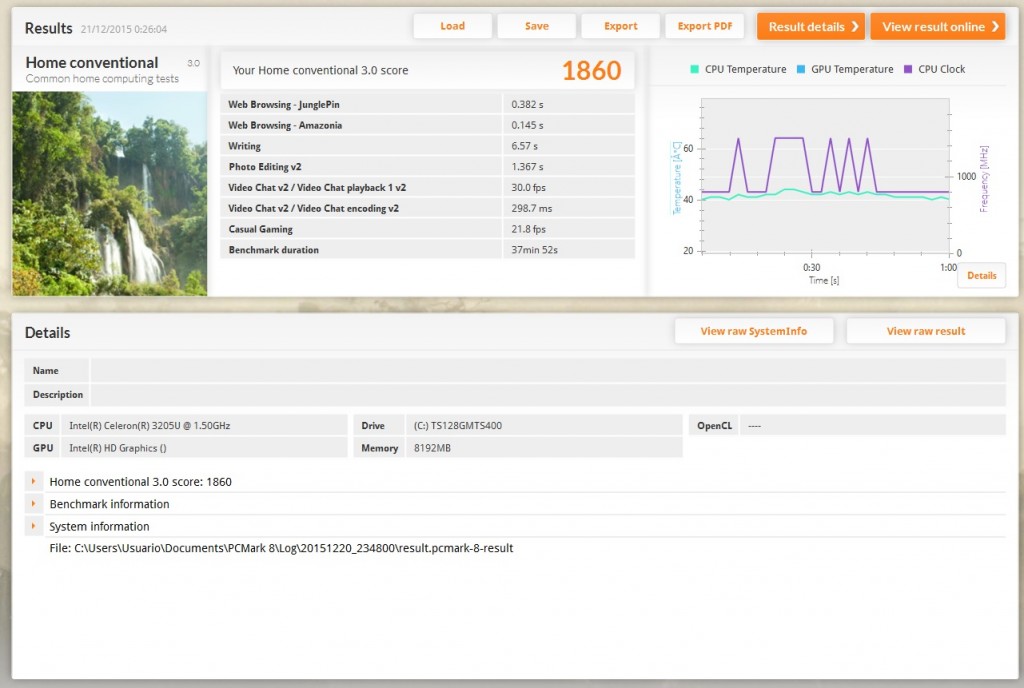
Task: Expand System information section
Action: (34, 526)
